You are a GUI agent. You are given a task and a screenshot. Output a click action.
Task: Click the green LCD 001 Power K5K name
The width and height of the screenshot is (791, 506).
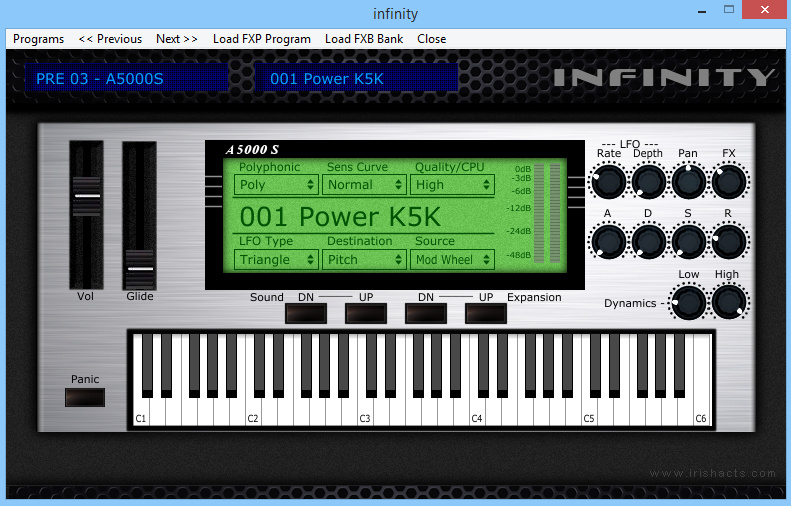coord(340,217)
